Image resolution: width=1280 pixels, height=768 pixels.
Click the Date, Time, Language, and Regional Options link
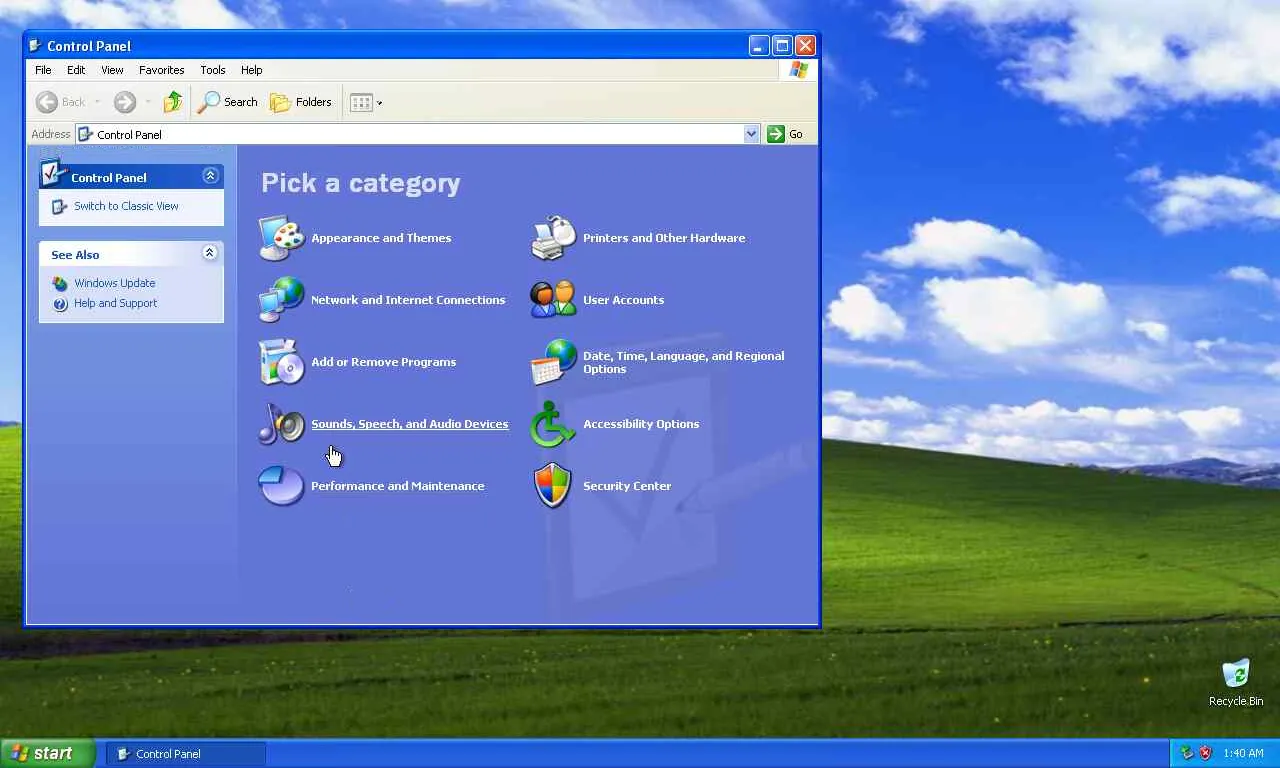tap(684, 362)
